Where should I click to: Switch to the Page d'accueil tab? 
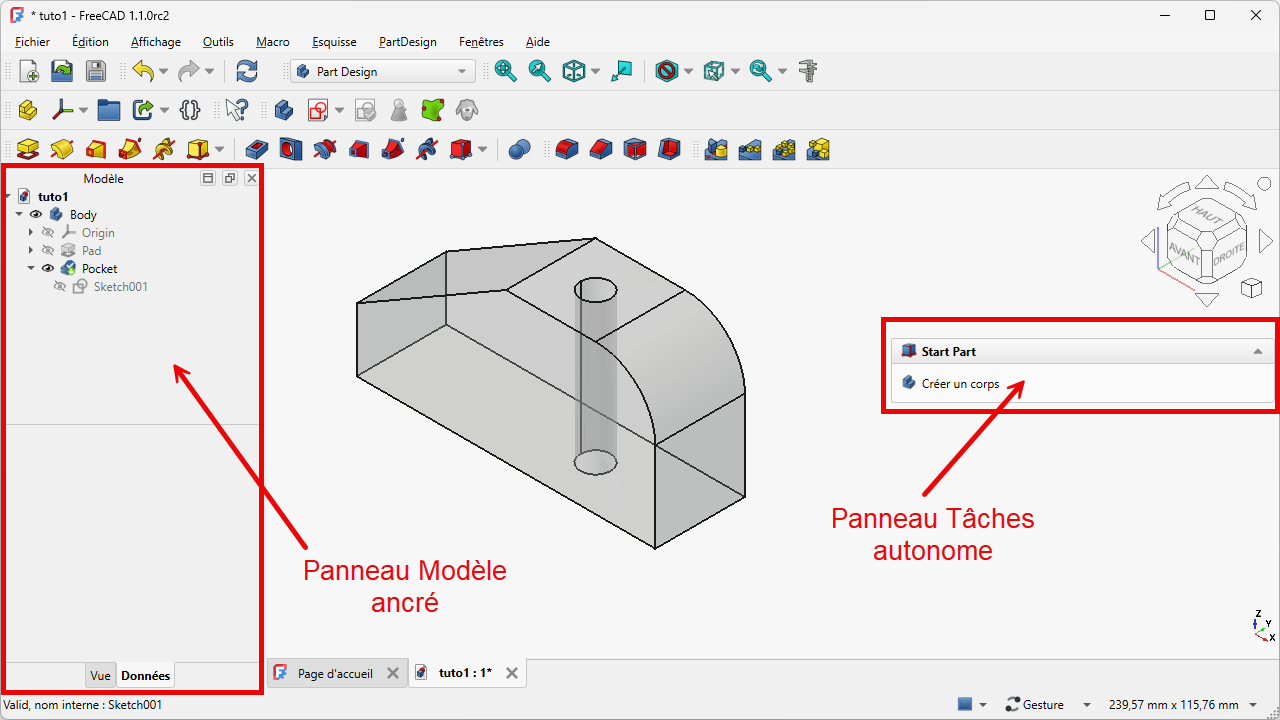pyautogui.click(x=334, y=673)
